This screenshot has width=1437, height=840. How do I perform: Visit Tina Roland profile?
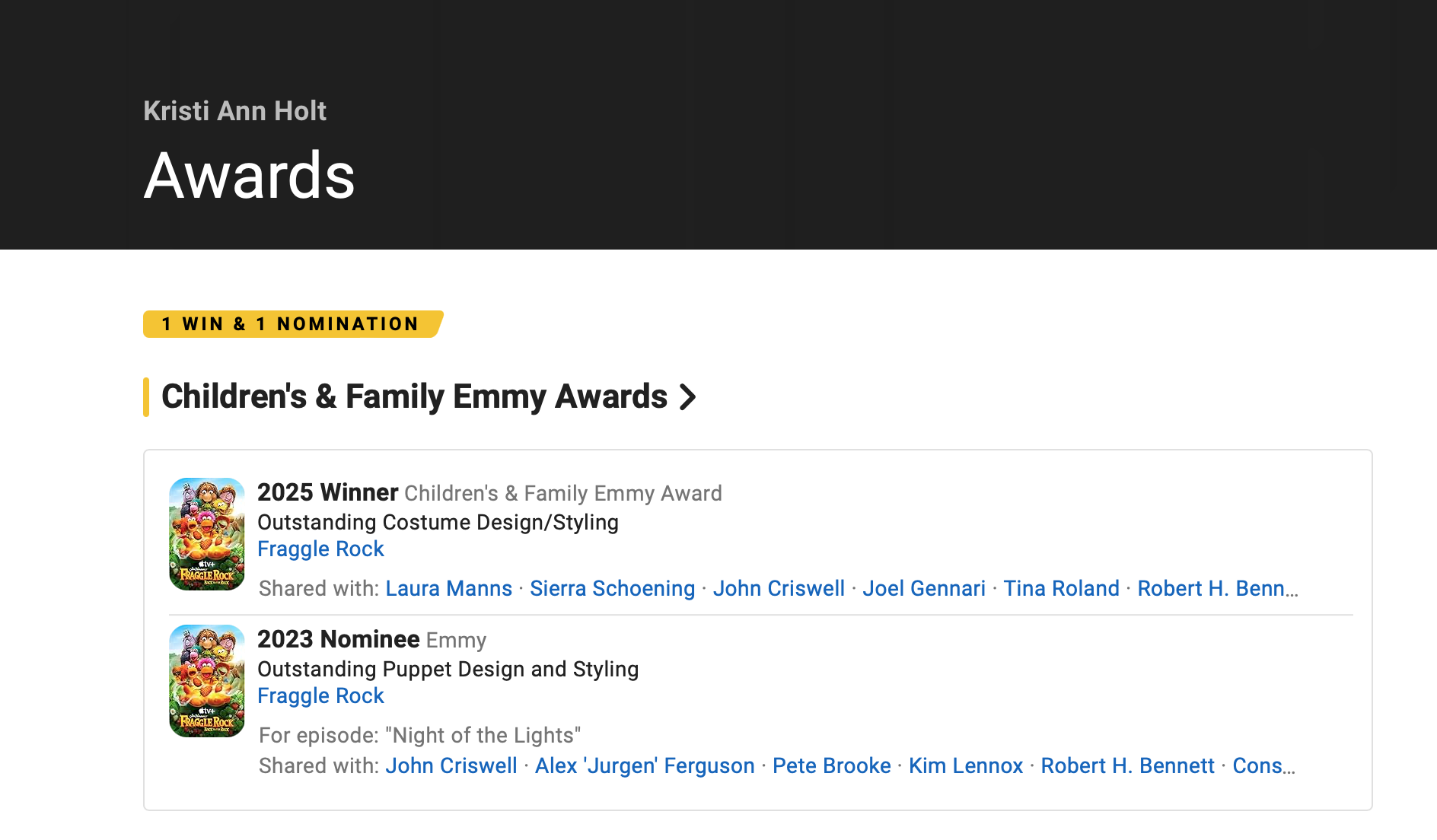1061,588
